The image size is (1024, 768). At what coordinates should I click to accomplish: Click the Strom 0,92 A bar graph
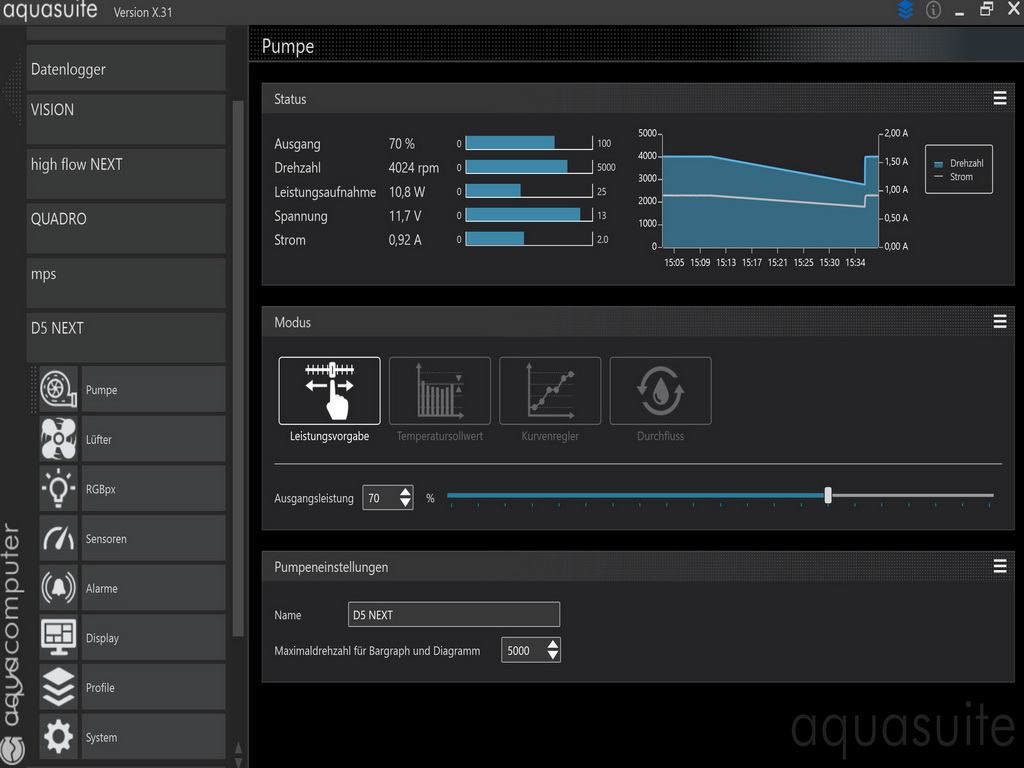click(529, 239)
